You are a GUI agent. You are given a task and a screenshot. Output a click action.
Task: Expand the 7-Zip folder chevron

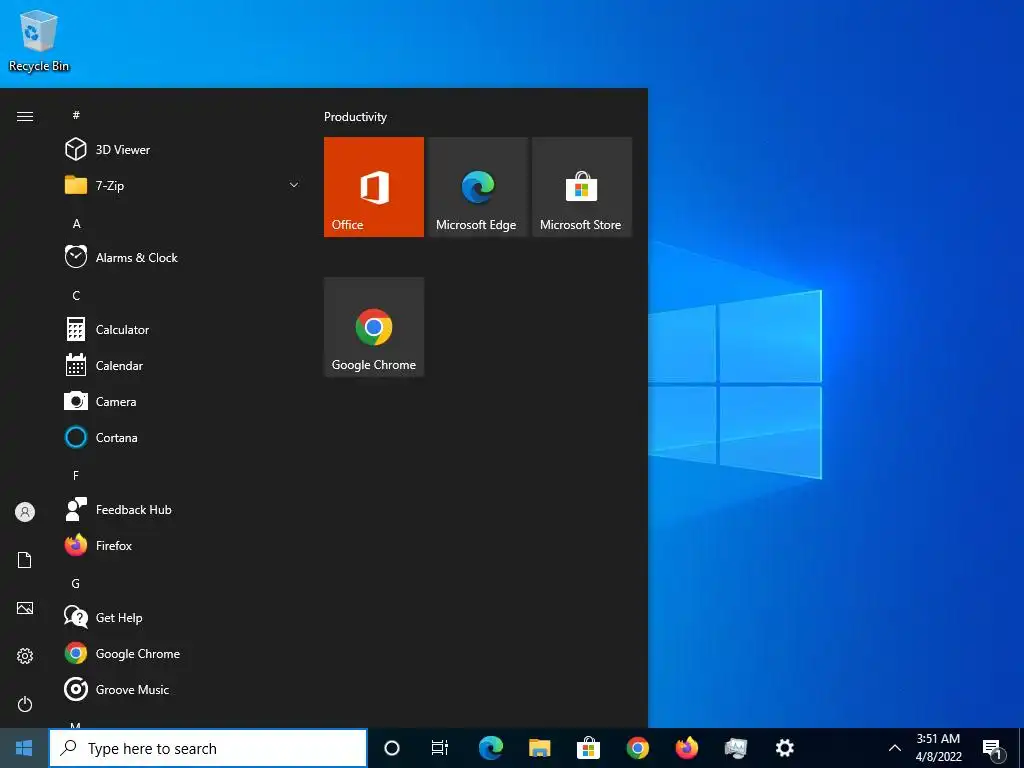click(x=294, y=185)
